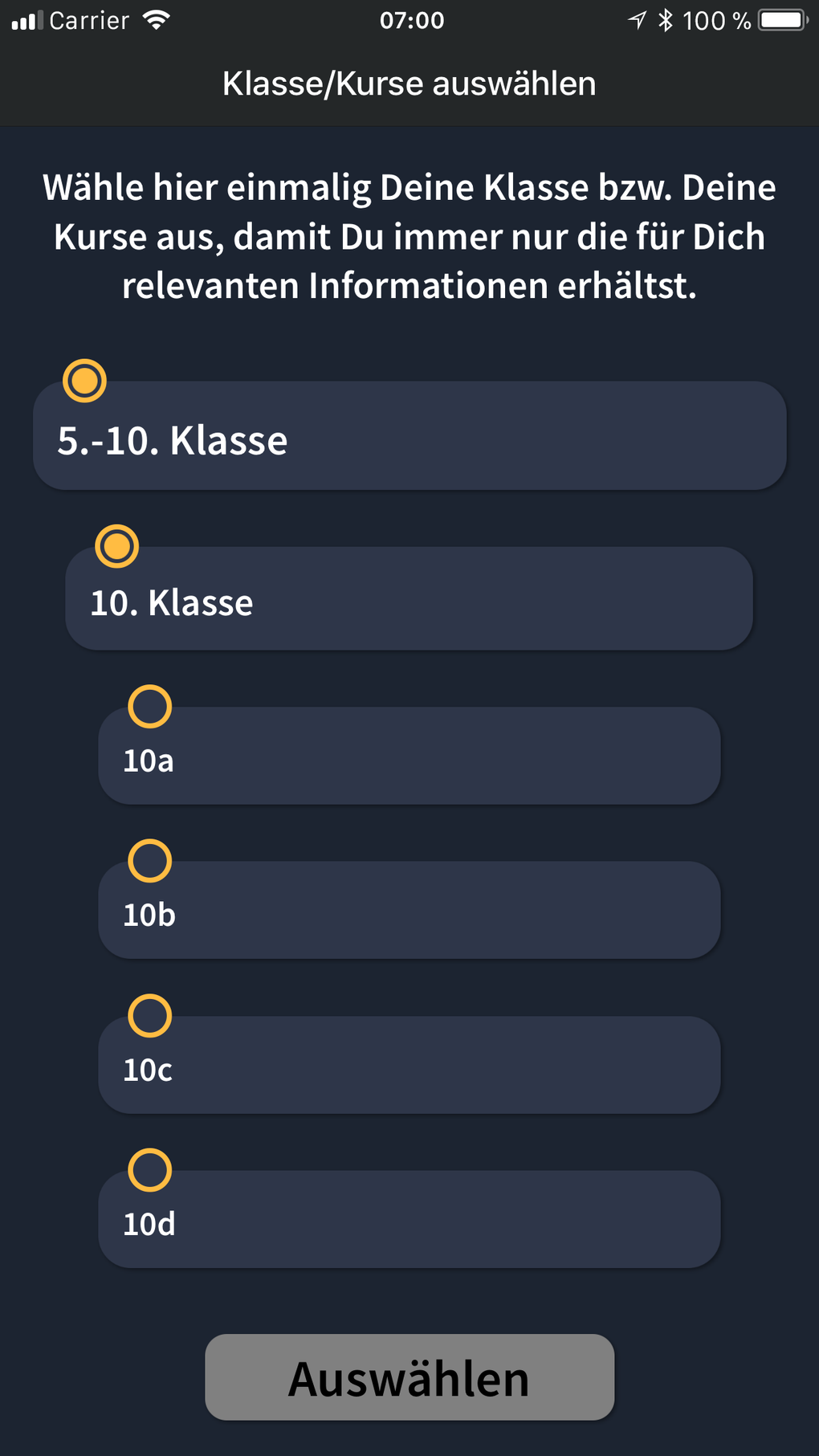Tap the Wi-Fi status icon
The height and width of the screenshot is (1456, 819).
click(x=156, y=20)
